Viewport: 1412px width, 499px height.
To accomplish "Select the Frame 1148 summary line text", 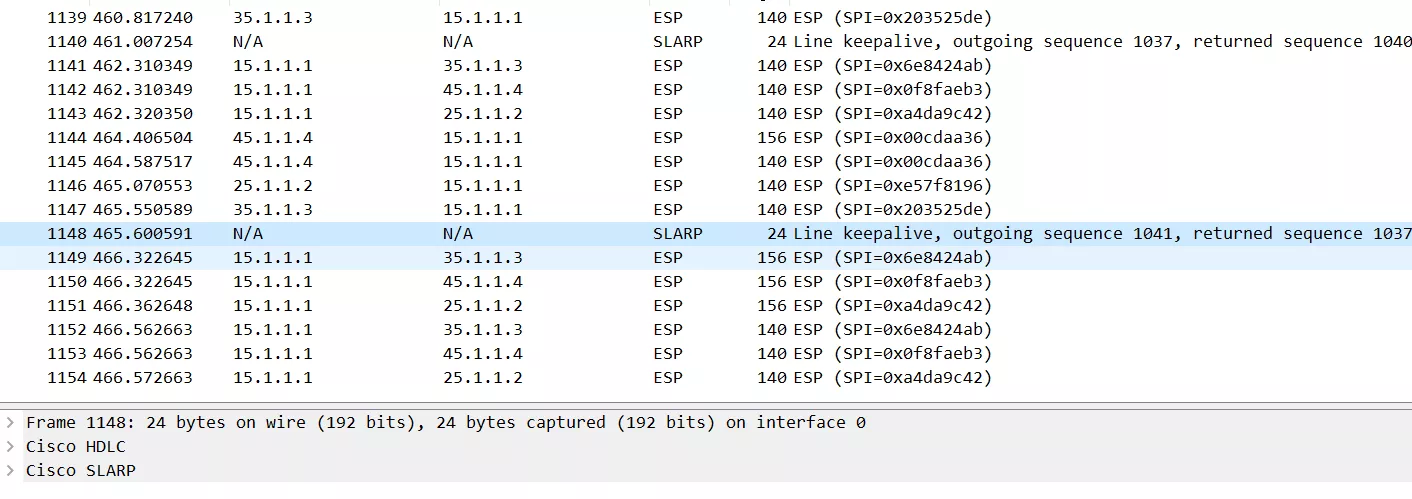I will pos(445,423).
